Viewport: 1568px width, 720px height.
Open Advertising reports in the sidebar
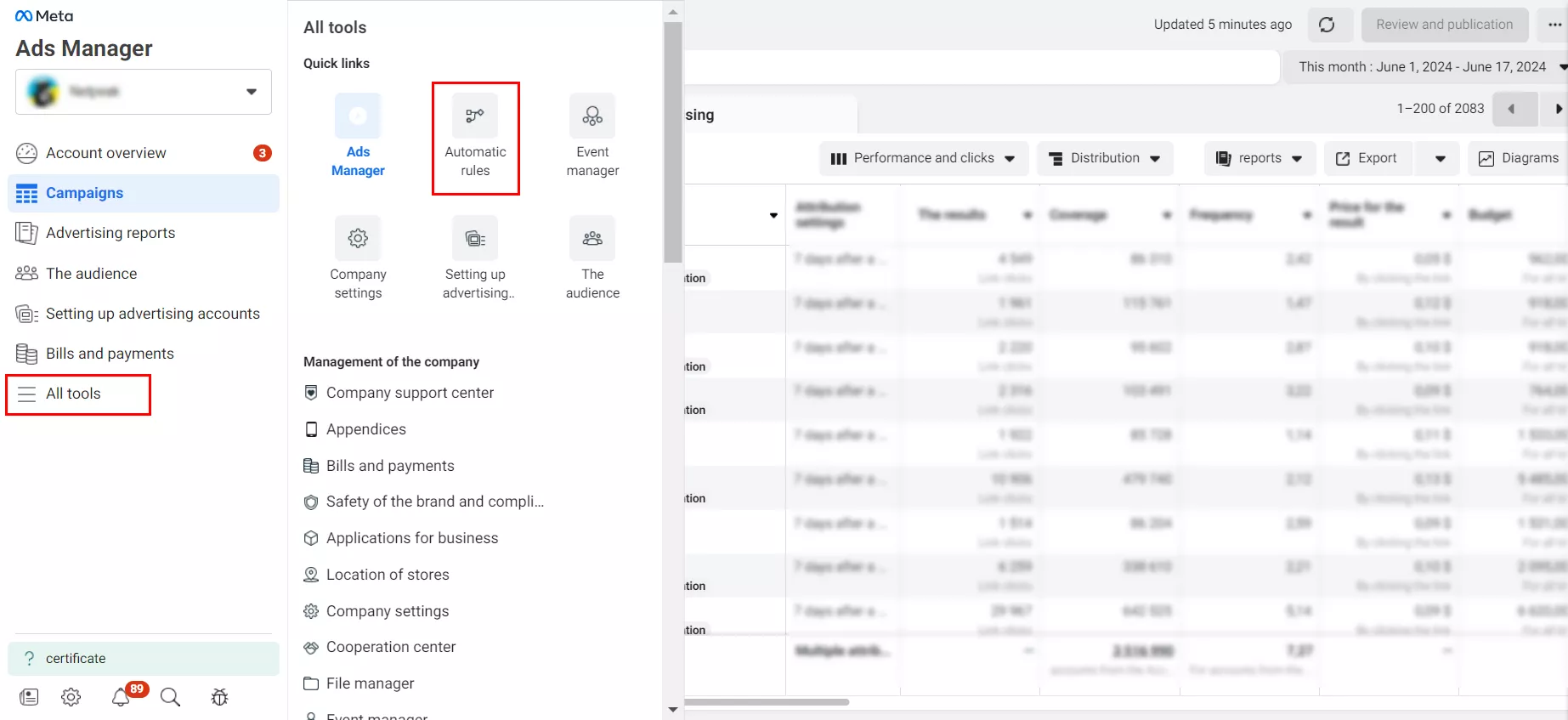144,233
